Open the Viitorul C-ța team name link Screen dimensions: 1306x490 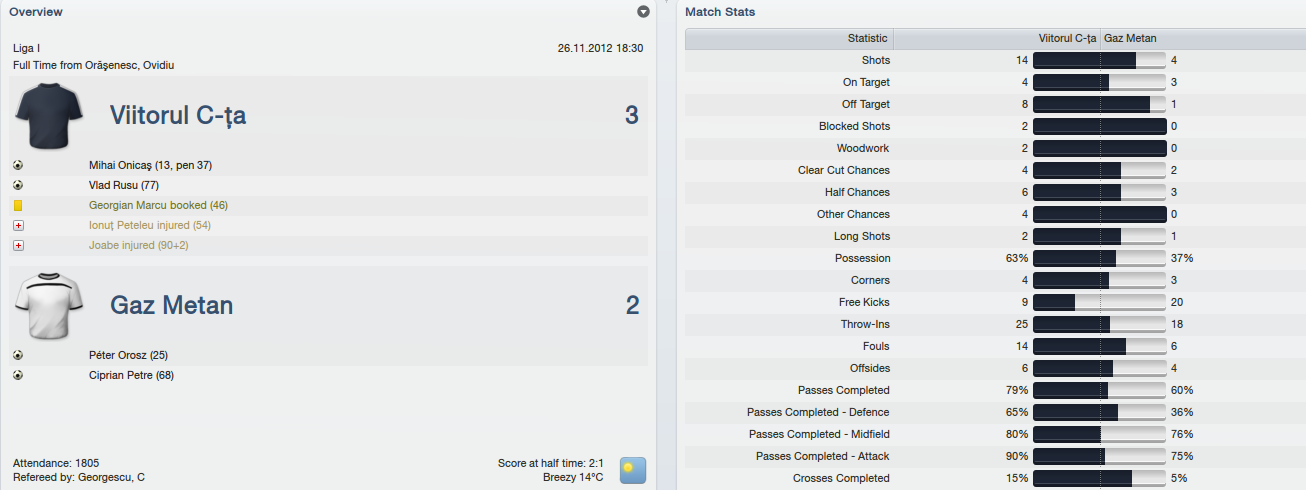[x=178, y=115]
